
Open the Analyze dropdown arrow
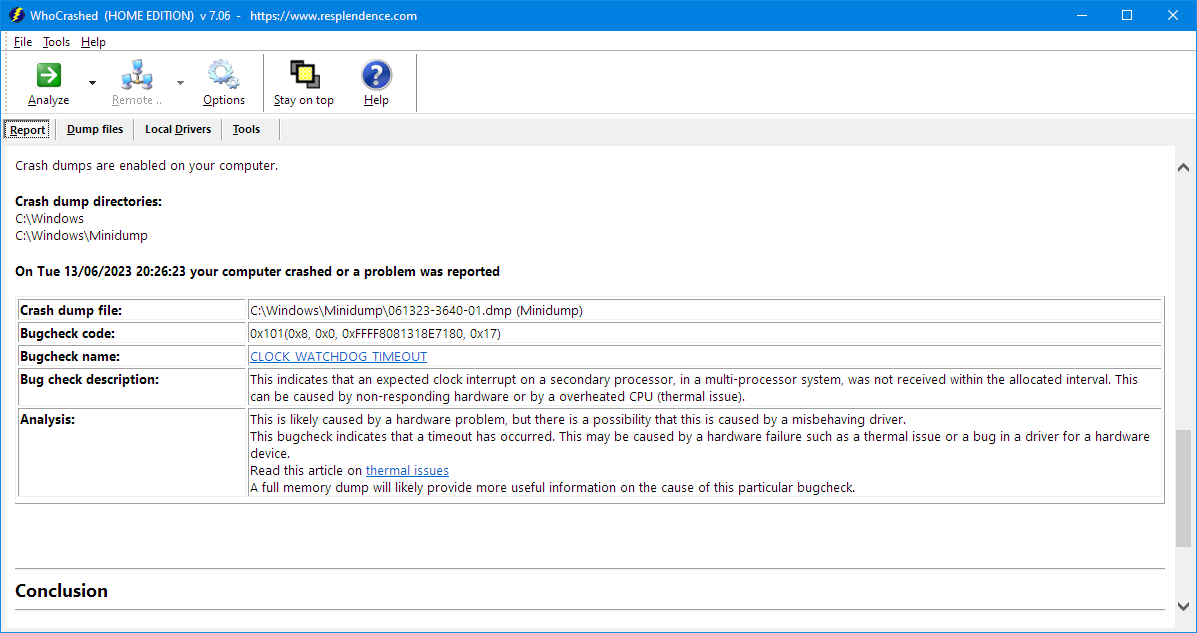pos(92,82)
